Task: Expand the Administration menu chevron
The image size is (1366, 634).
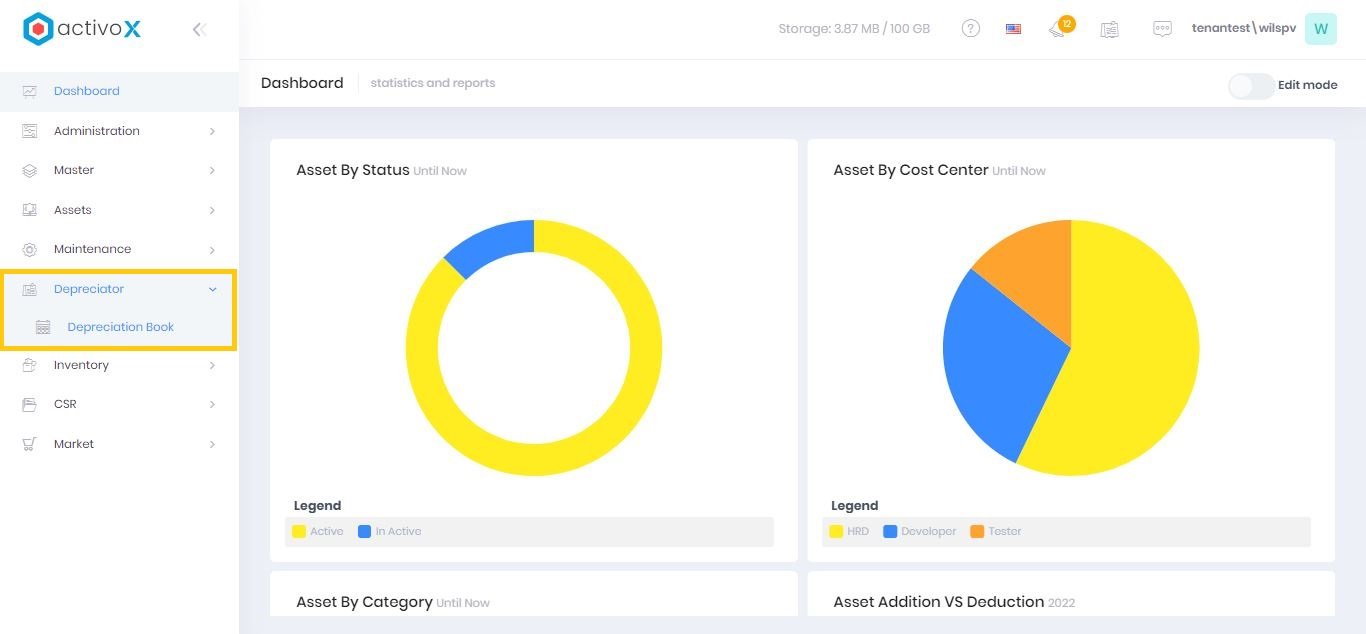Action: (x=212, y=131)
